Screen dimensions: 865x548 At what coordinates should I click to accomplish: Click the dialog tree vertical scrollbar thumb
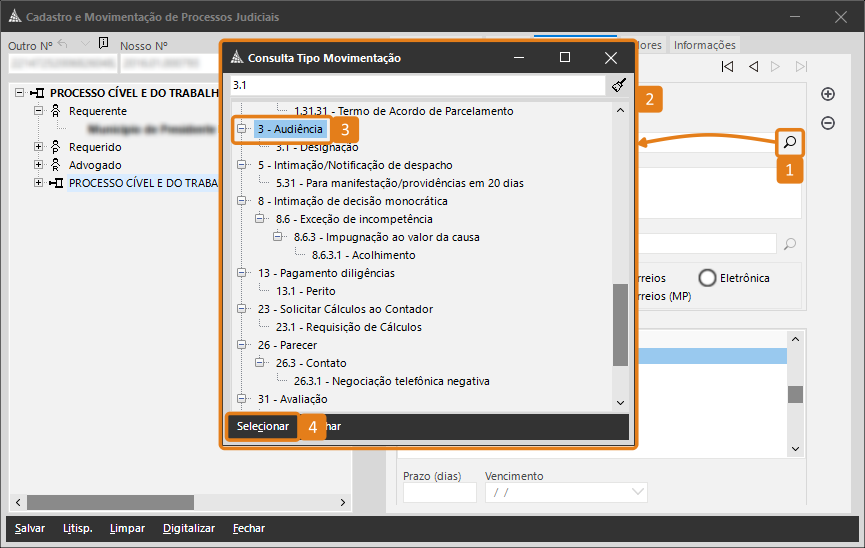(x=620, y=325)
